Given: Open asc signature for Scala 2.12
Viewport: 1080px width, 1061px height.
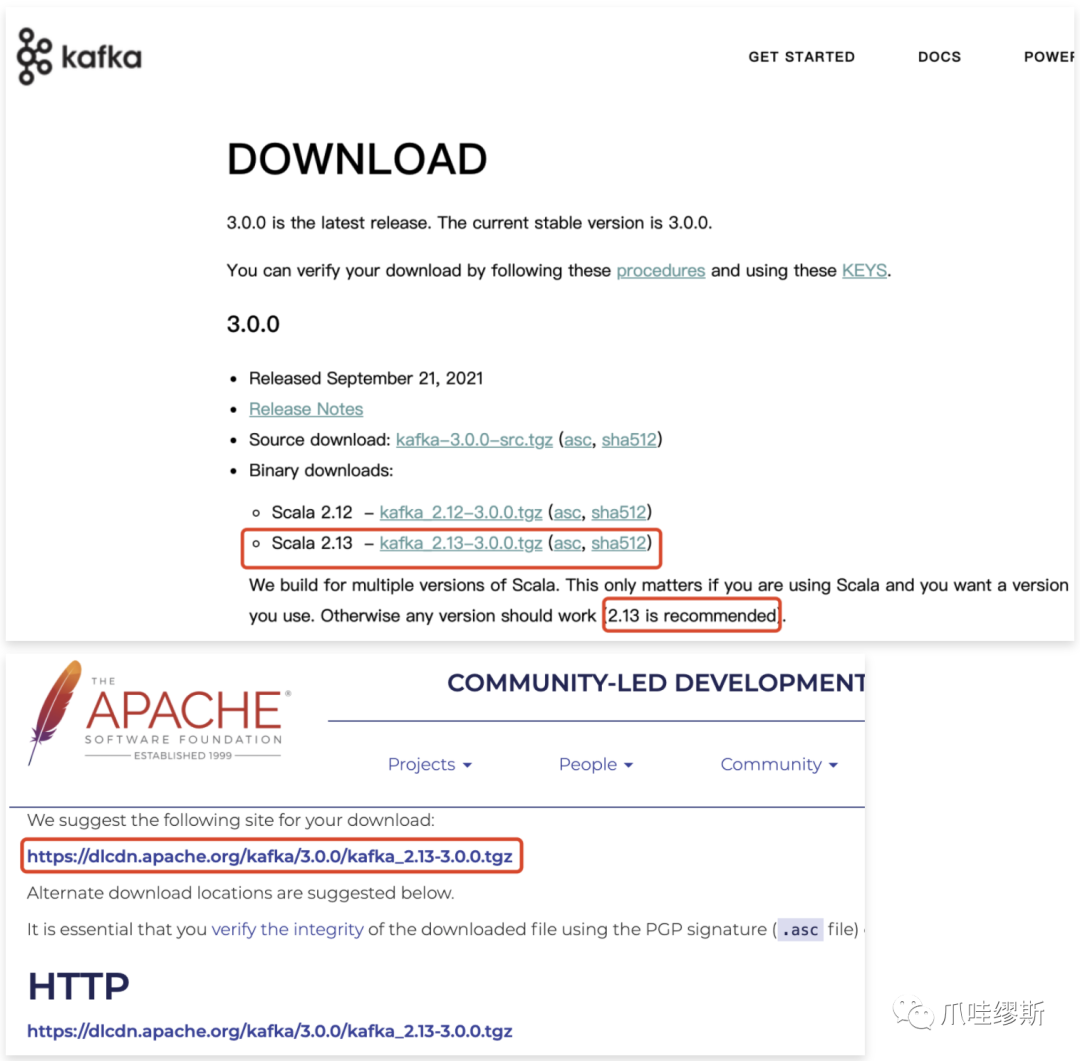Looking at the screenshot, I should pos(568,513).
